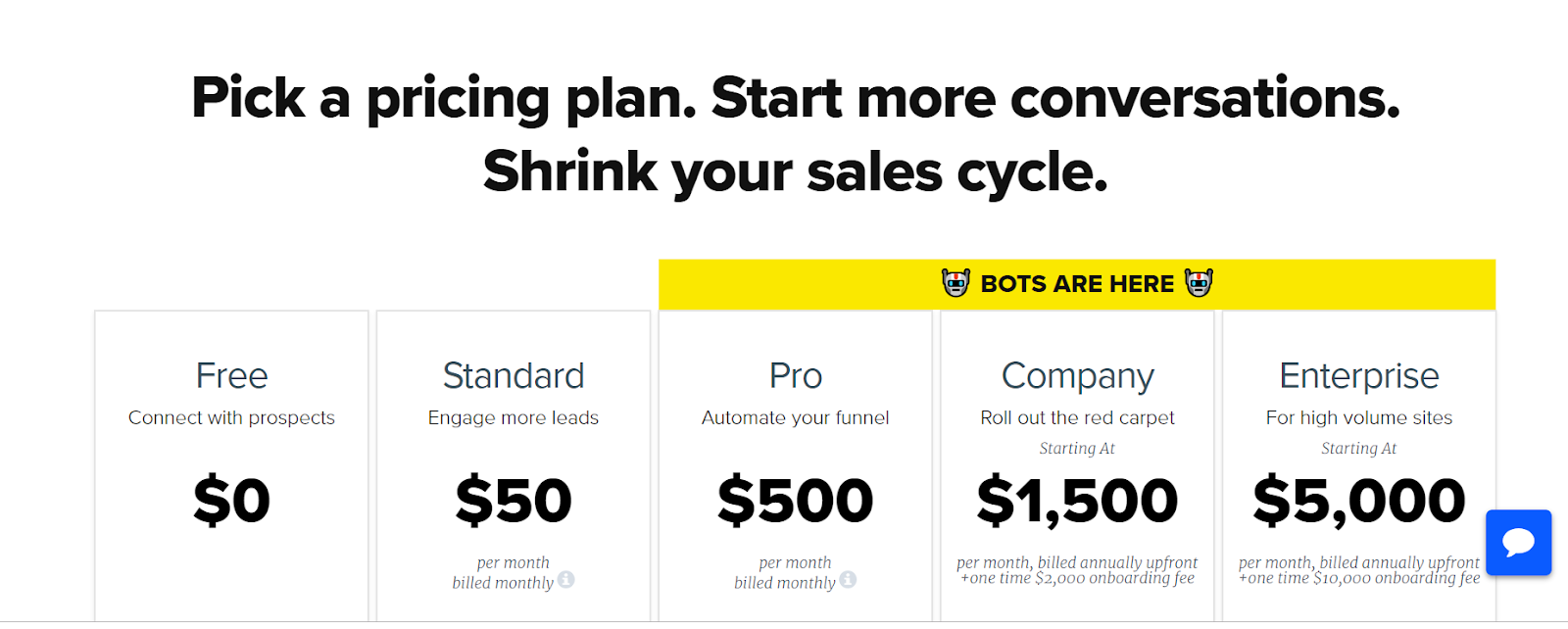Select the Free plan title
This screenshot has width=1568, height=629.
tap(231, 376)
